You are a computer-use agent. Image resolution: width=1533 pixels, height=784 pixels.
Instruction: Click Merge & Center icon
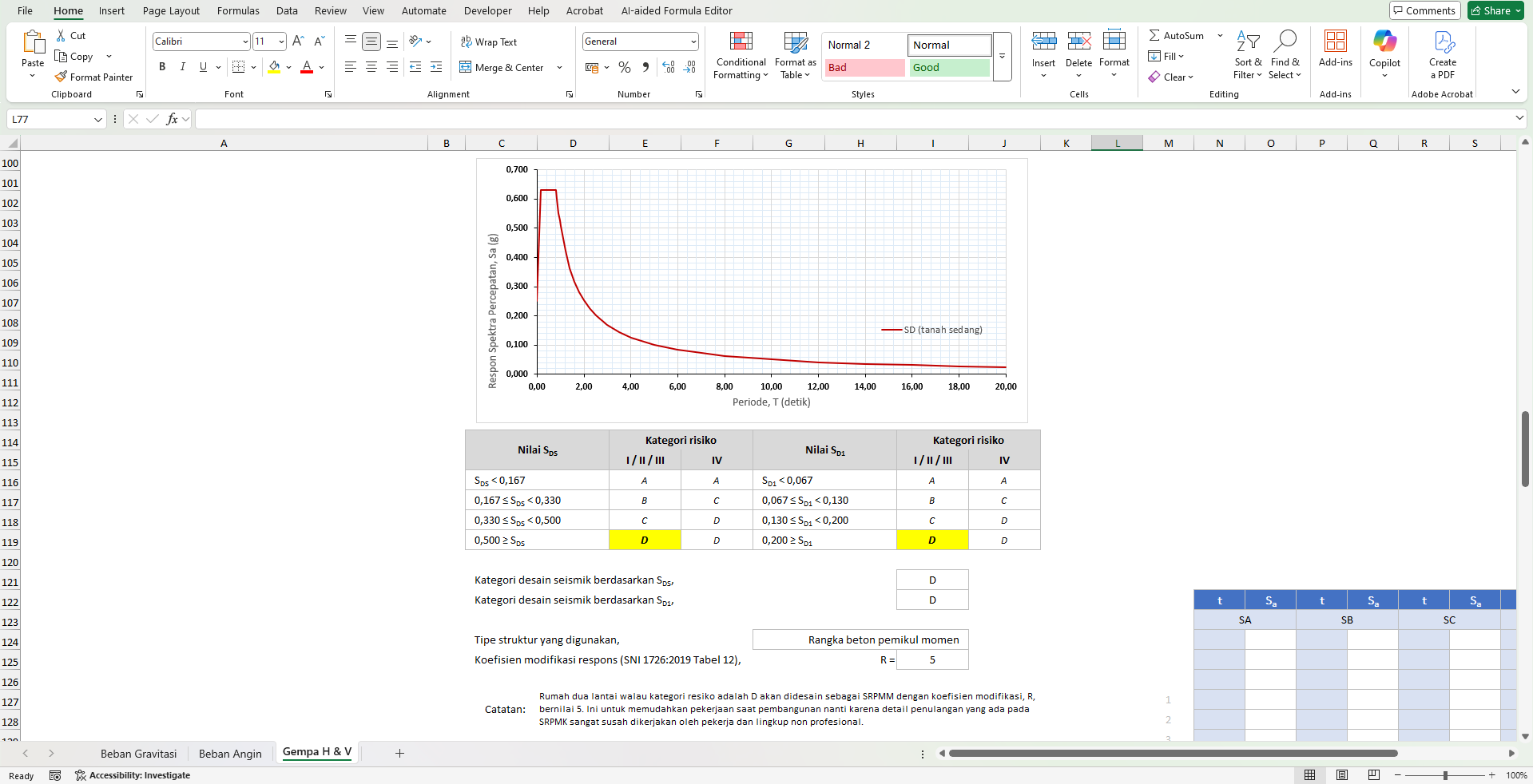coord(466,67)
